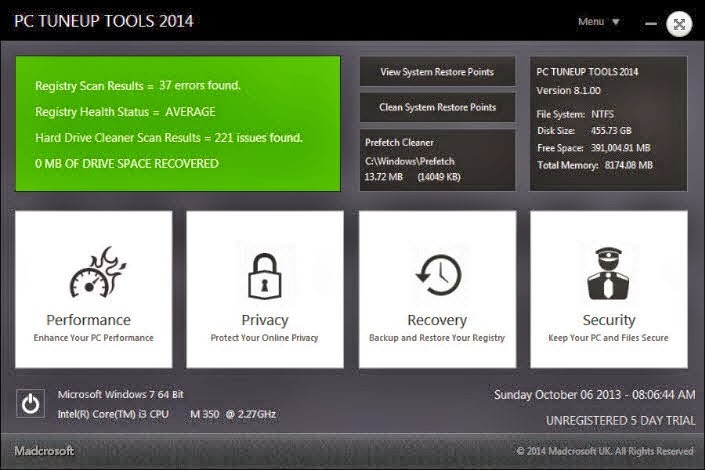Screen dimensions: 705x470
Task: Click 'Backup and Restore Your Registry' subtitle
Action: tap(437, 338)
